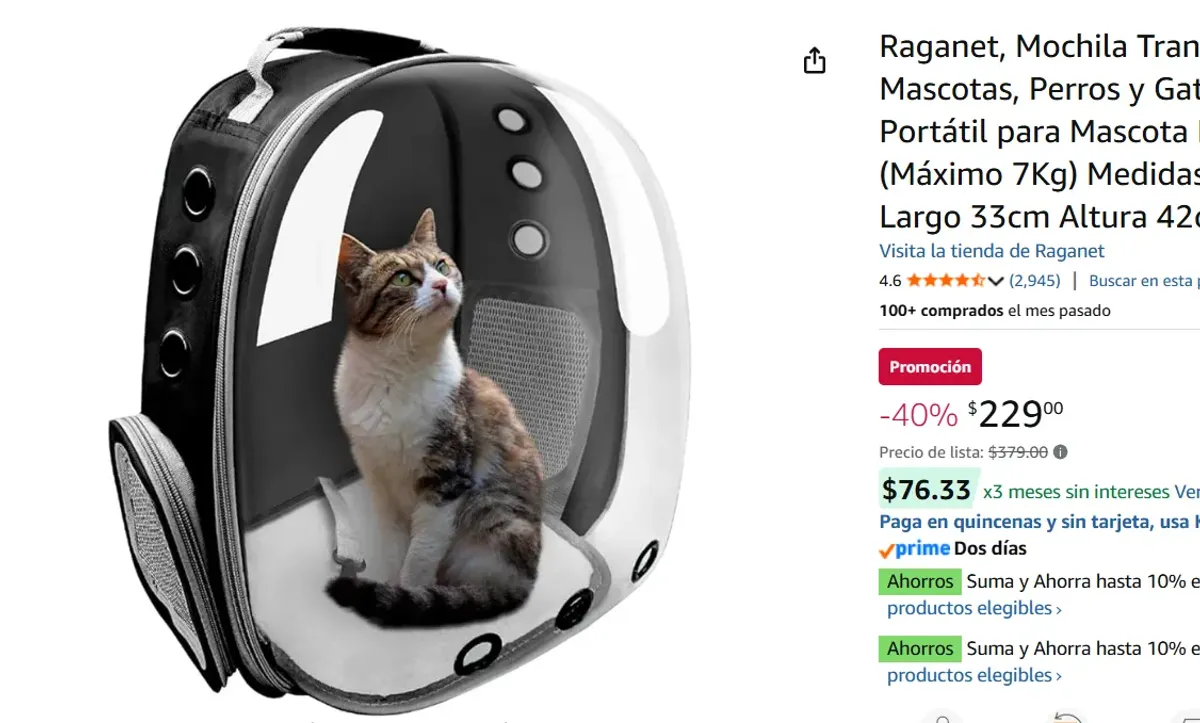The width and height of the screenshot is (1200, 723).
Task: Click the first green Ahorros badge
Action: pyautogui.click(x=919, y=581)
